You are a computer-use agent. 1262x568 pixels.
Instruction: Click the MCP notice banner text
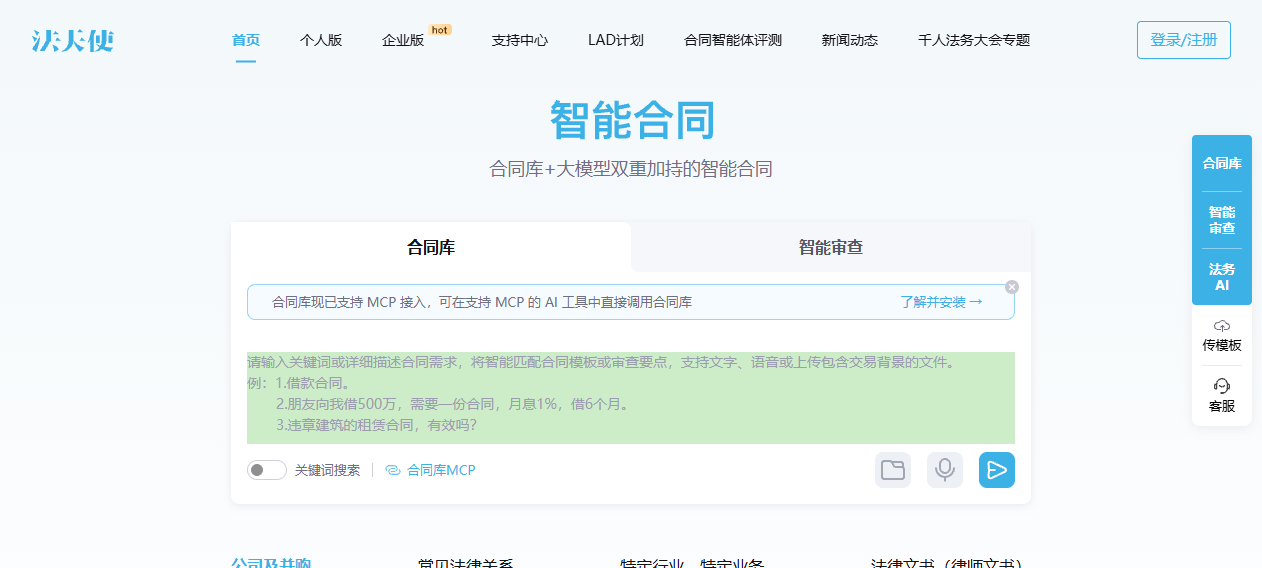[482, 302]
